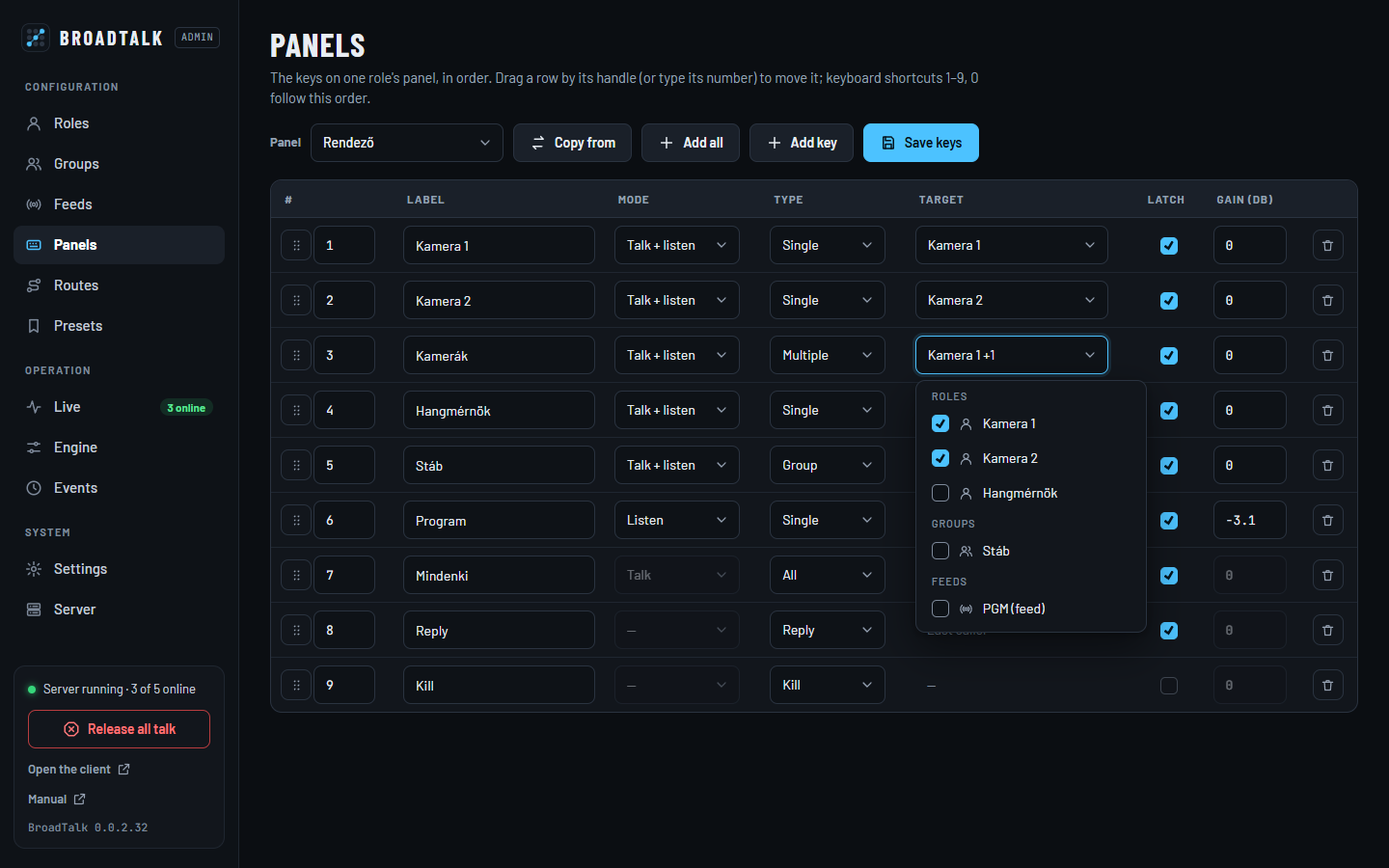Screen dimensions: 1389x868
Task: Check Hangmérnök in the target dropdown list
Action: click(x=940, y=493)
